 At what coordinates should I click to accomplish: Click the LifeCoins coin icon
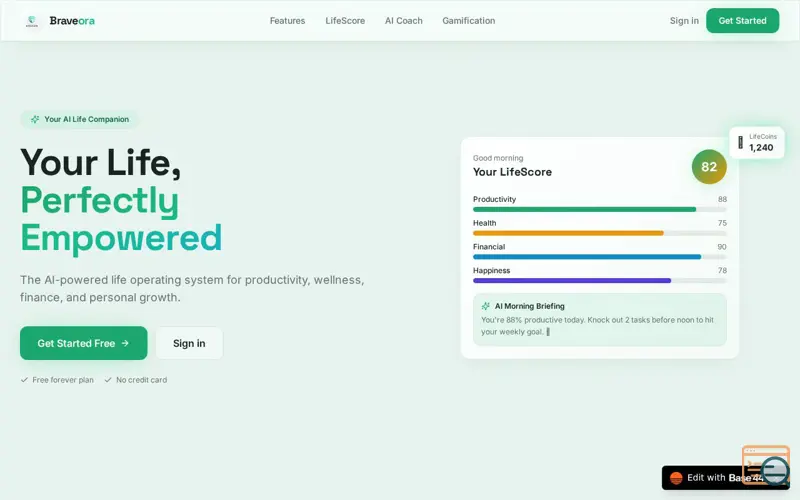click(740, 142)
